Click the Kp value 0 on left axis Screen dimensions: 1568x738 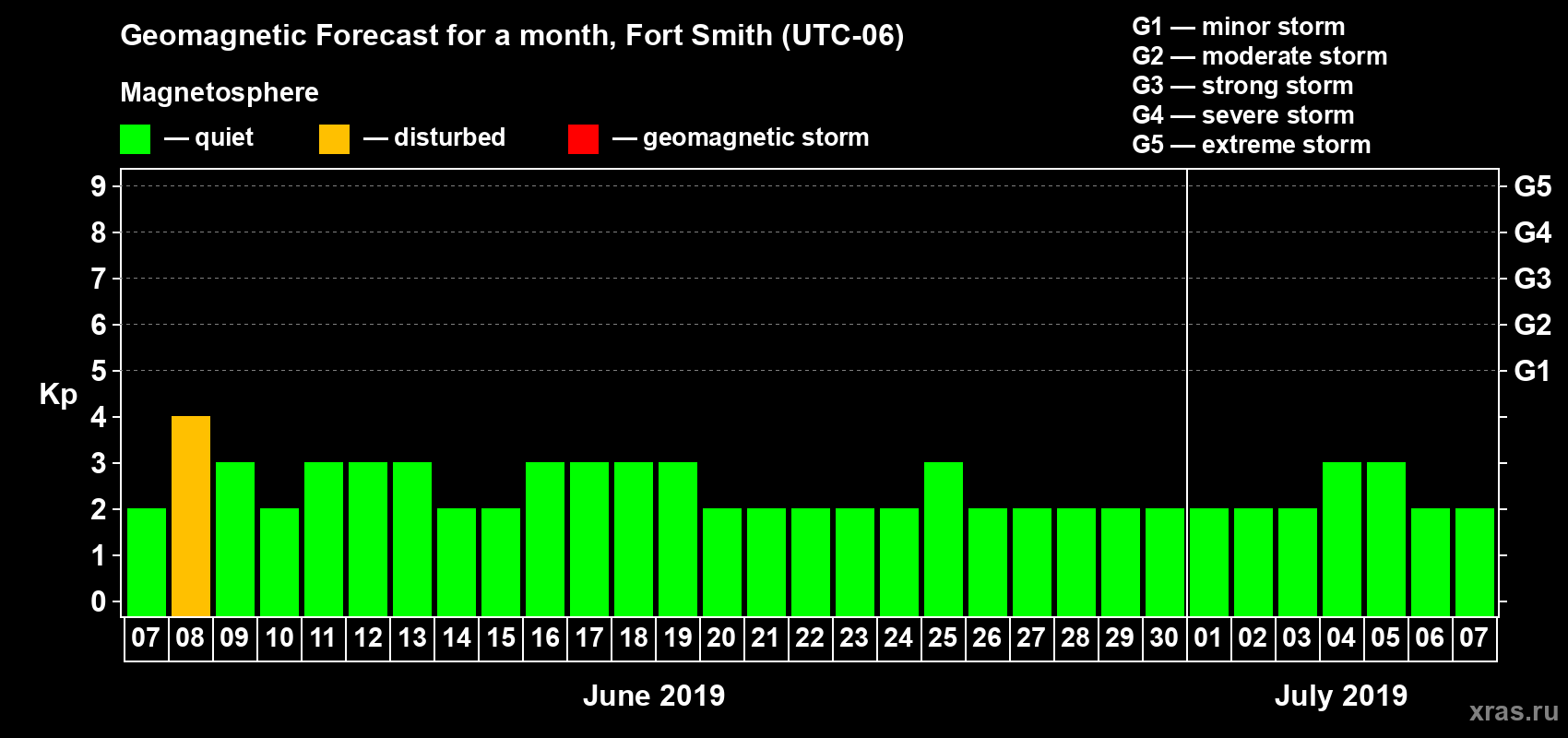click(98, 601)
